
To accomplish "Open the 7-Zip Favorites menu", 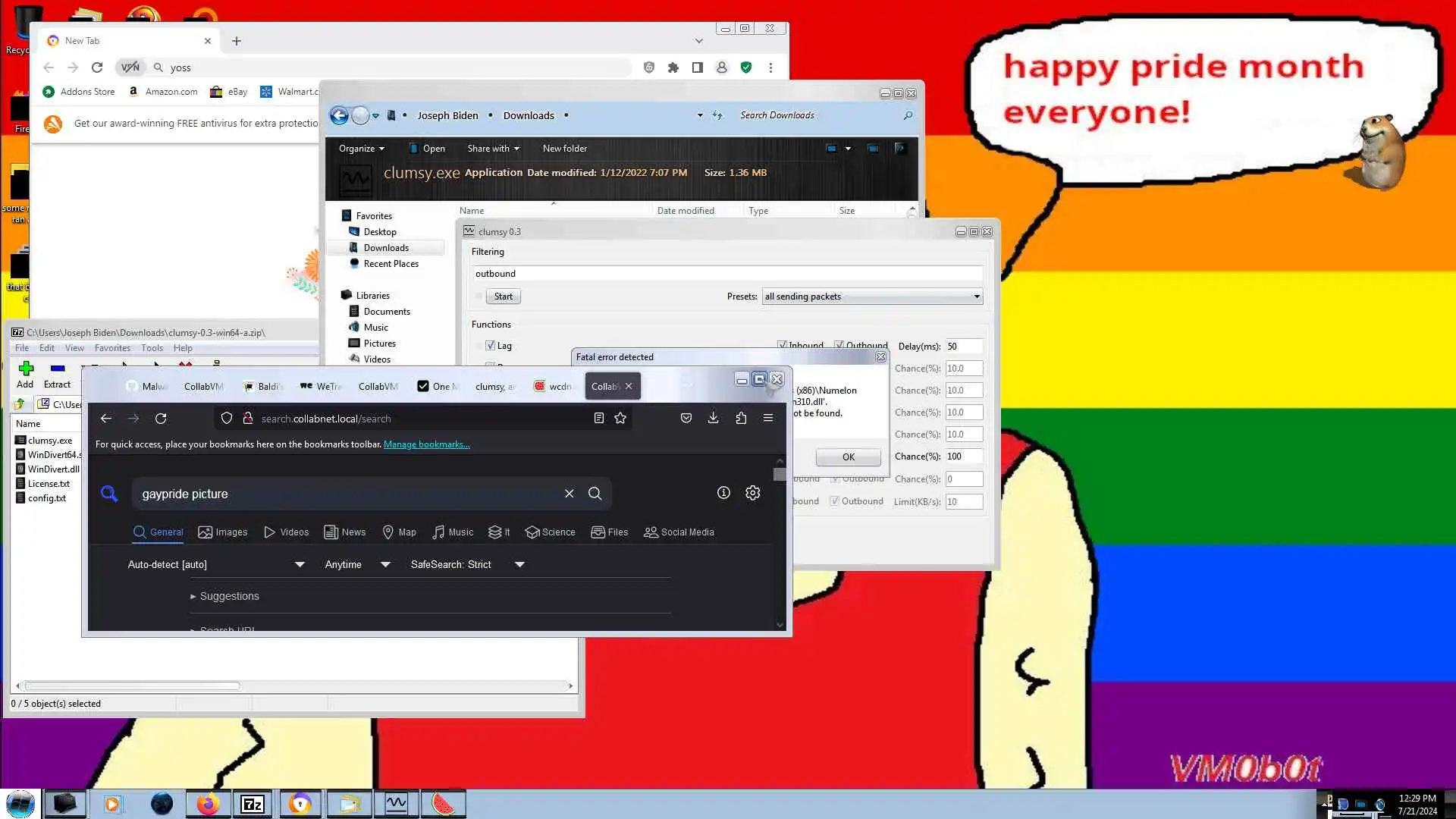I will 112,348.
